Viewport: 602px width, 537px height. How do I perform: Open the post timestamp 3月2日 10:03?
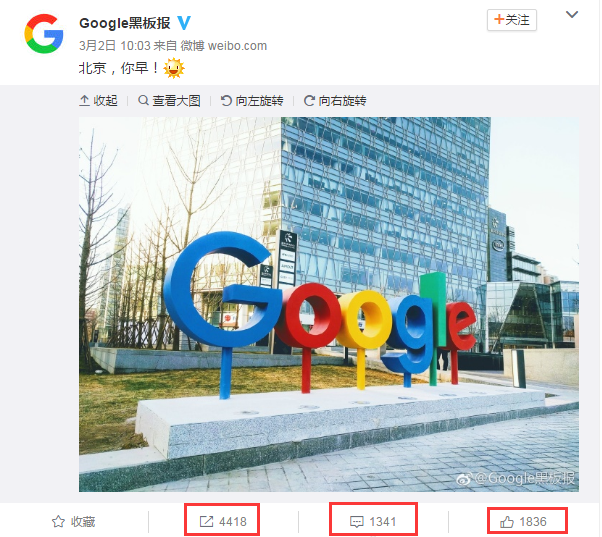114,46
